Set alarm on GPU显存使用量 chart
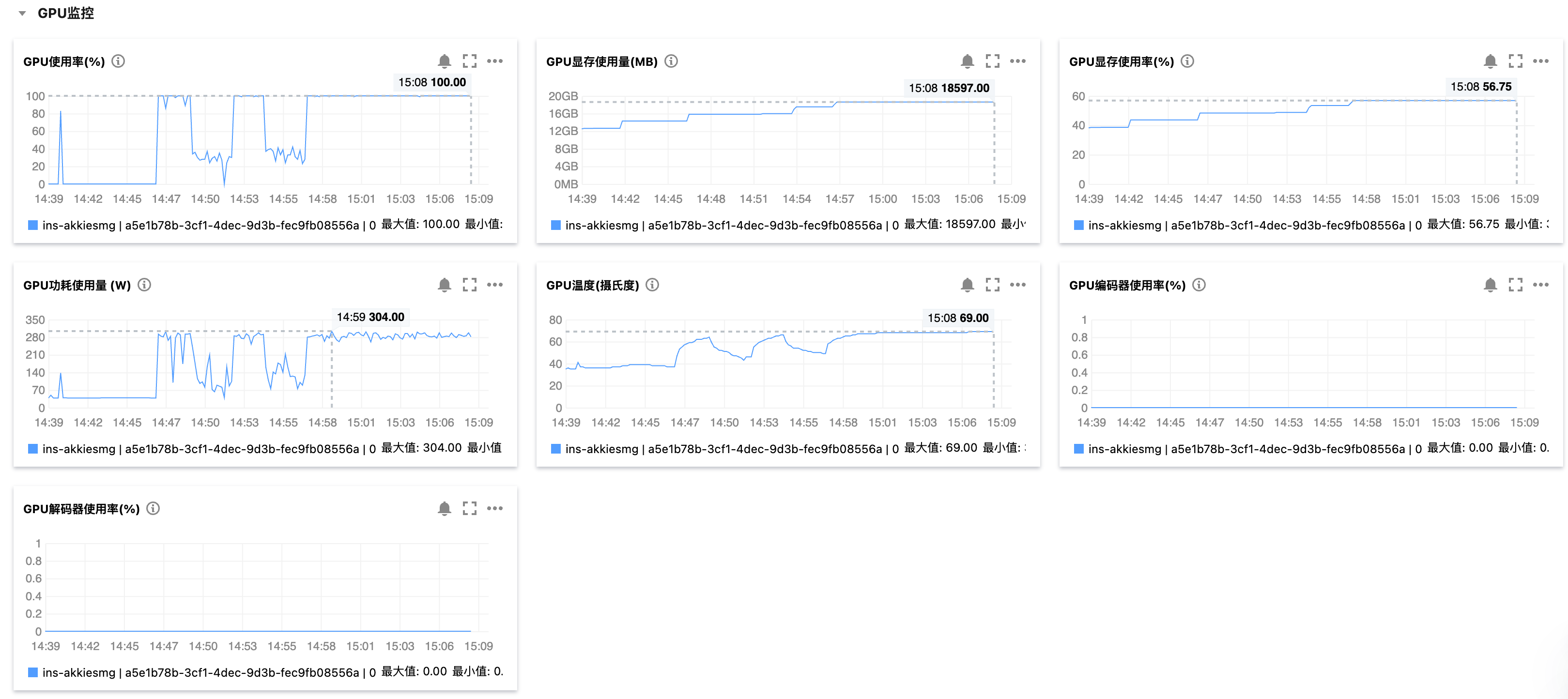This screenshot has height=699, width=1568. pyautogui.click(x=967, y=61)
